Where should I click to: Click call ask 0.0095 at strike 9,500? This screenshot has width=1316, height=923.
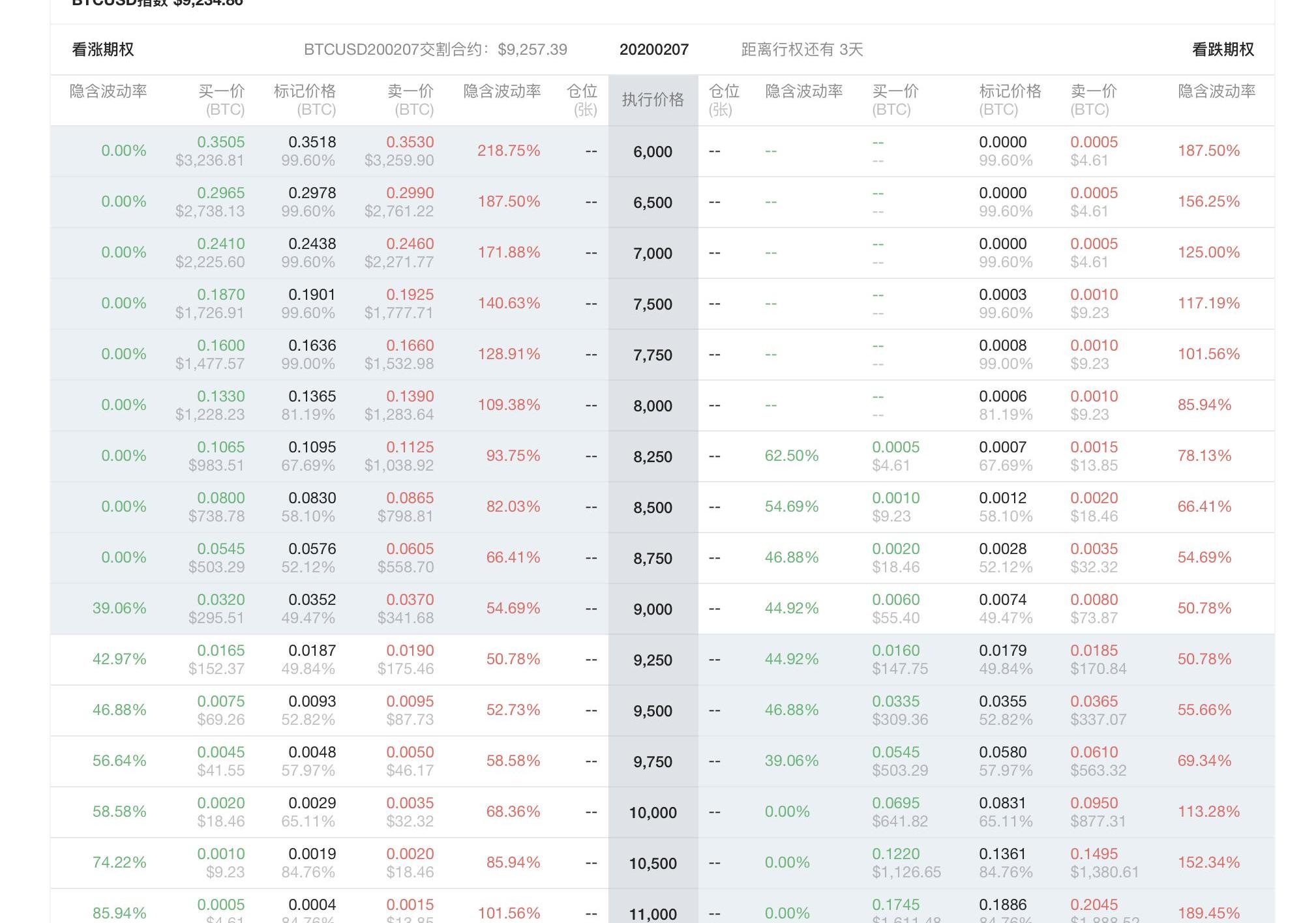point(410,701)
